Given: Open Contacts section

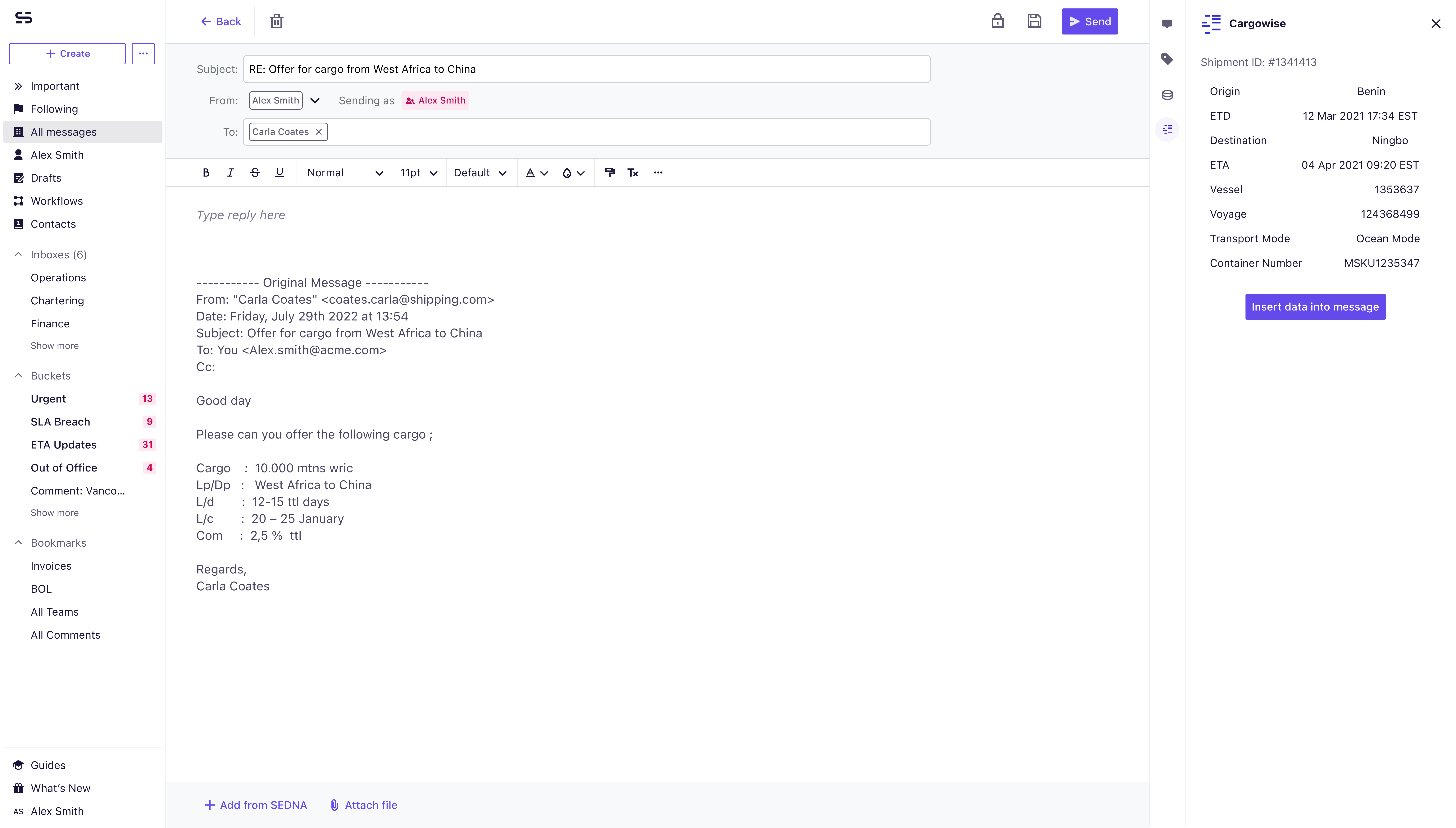Looking at the screenshot, I should tap(83, 224).
